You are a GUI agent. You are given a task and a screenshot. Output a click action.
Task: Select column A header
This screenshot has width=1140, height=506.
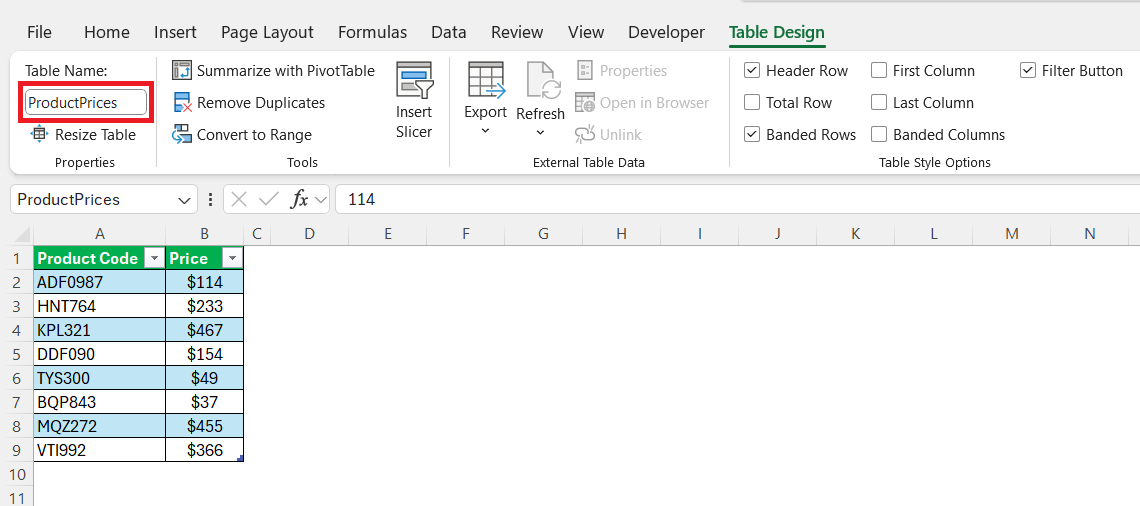[x=100, y=234]
